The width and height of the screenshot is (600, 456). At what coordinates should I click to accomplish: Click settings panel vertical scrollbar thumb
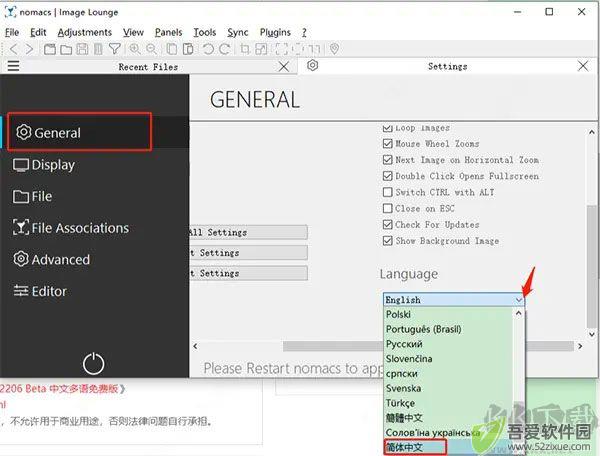592,266
